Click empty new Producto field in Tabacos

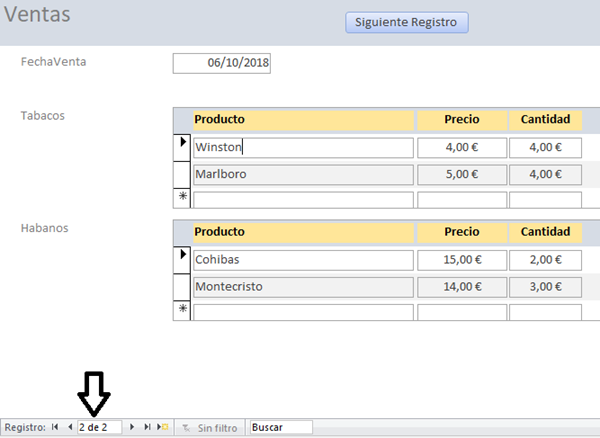303,200
